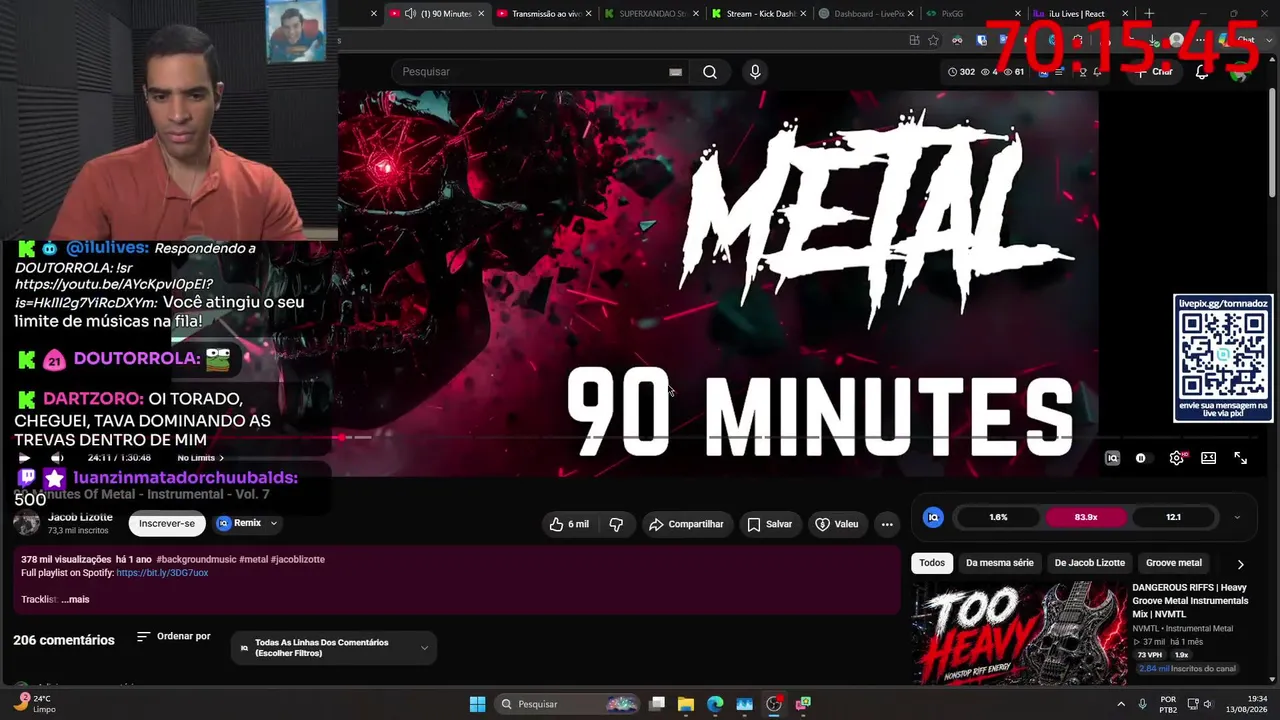Select De Jacob Lizotte chip
The image size is (1280, 720).
(x=1090, y=563)
